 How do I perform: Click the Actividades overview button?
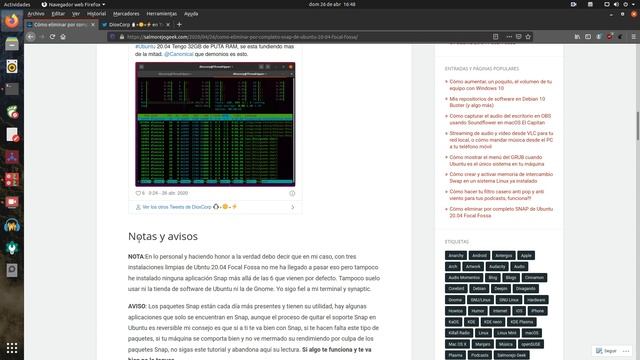click(17, 4)
